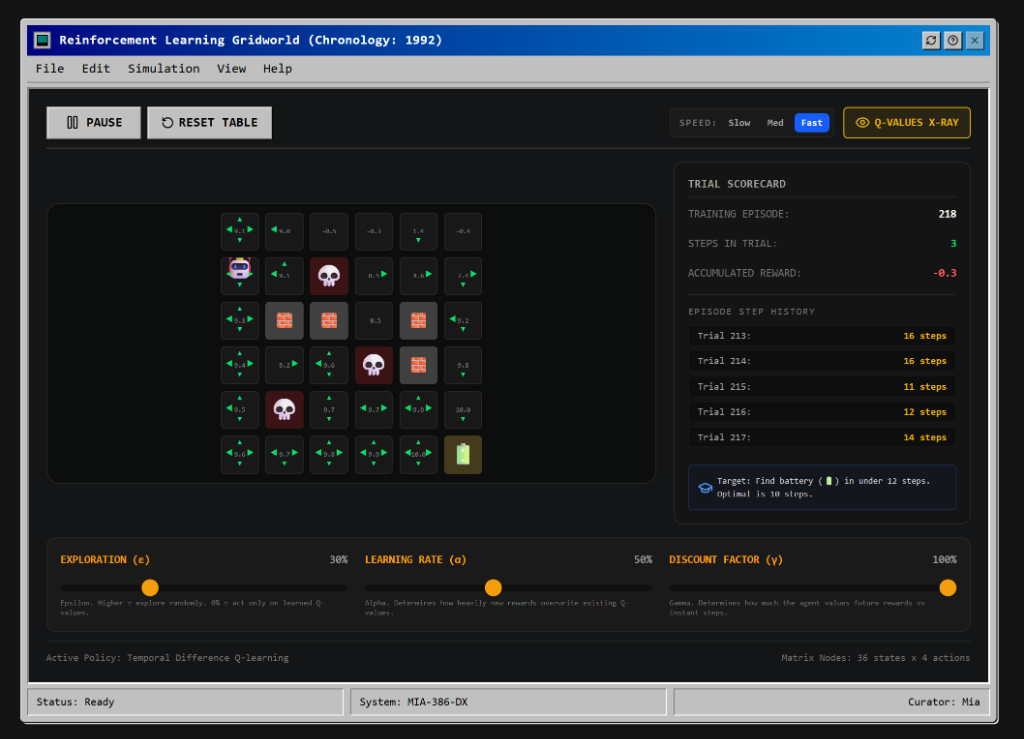Toggle the Q-Values X-Ray overlay
This screenshot has height=739, width=1024.
(x=907, y=123)
